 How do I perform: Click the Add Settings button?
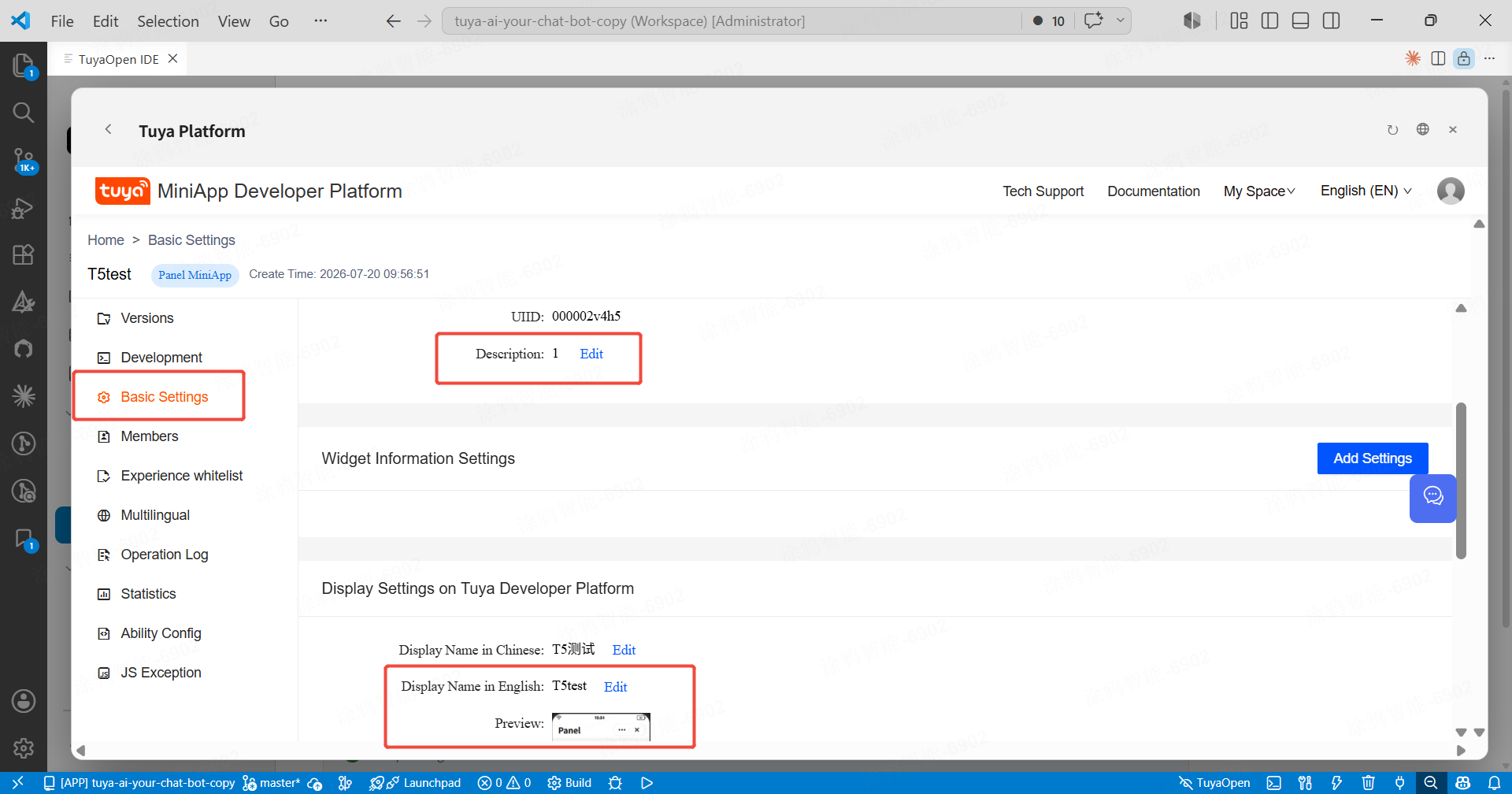point(1373,458)
